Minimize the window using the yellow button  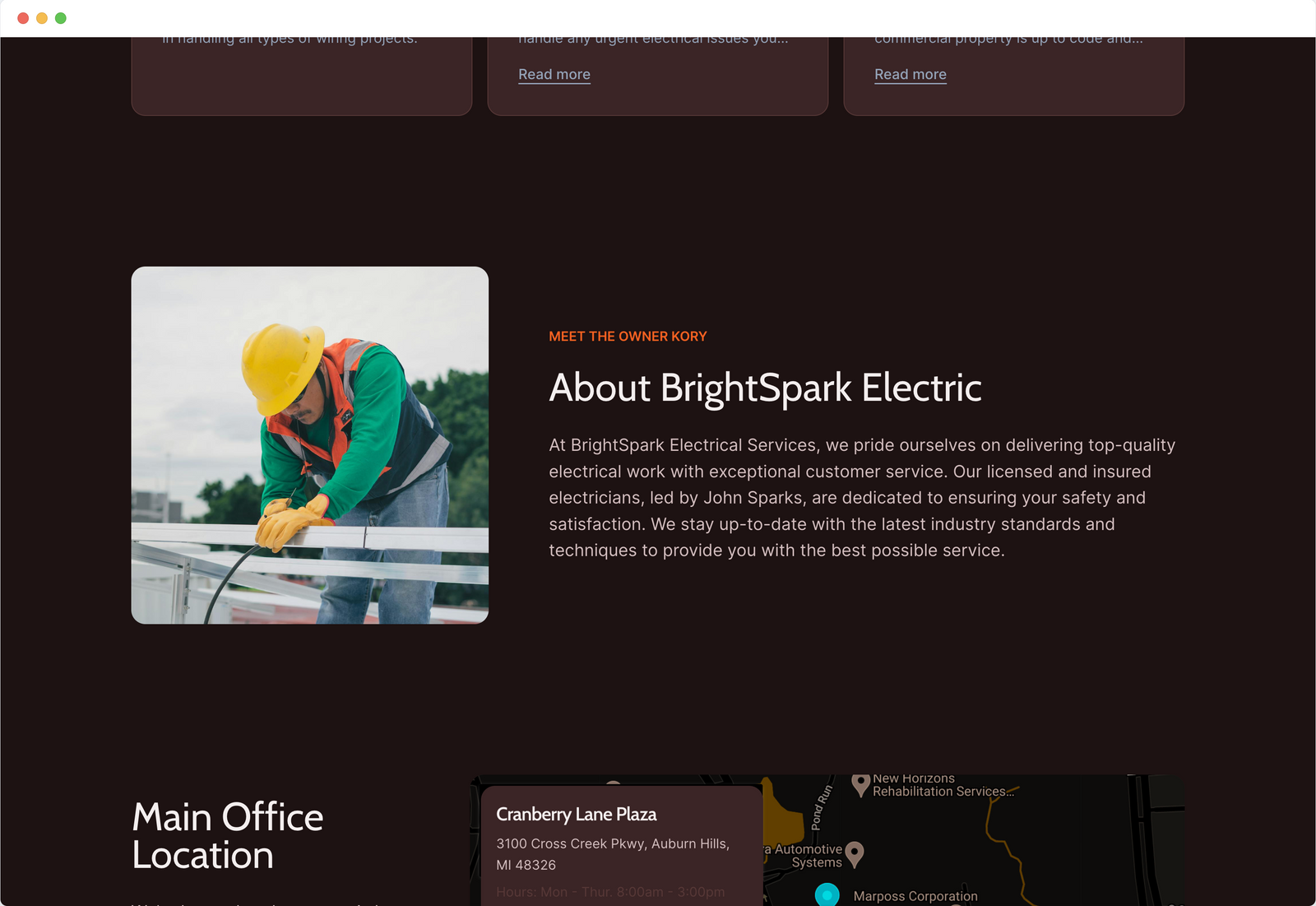42,18
